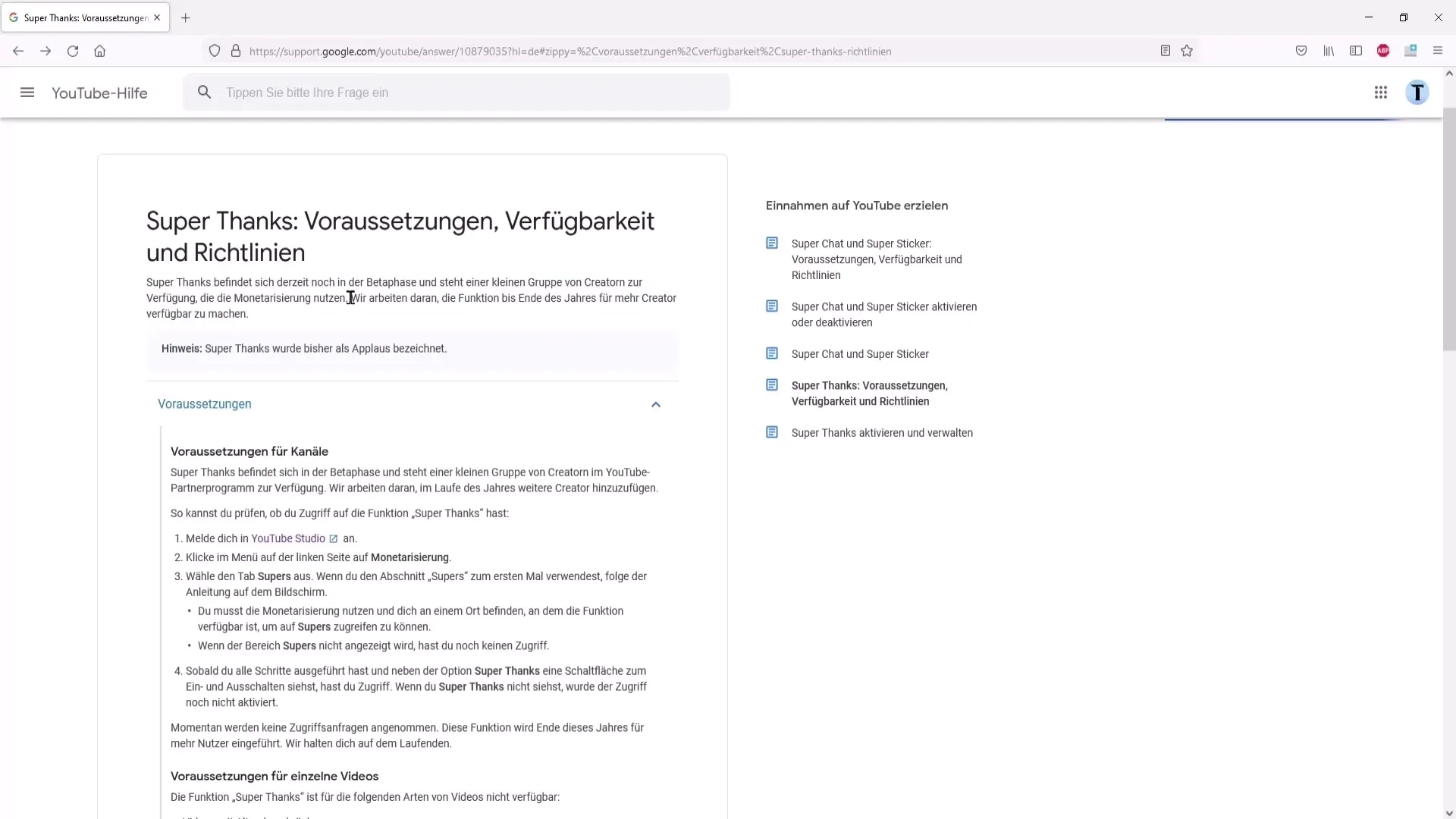Click paragraph Momentan werden keine Zugriffsanfragen angenommen
Viewport: 1456px width, 819px height.
[407, 736]
